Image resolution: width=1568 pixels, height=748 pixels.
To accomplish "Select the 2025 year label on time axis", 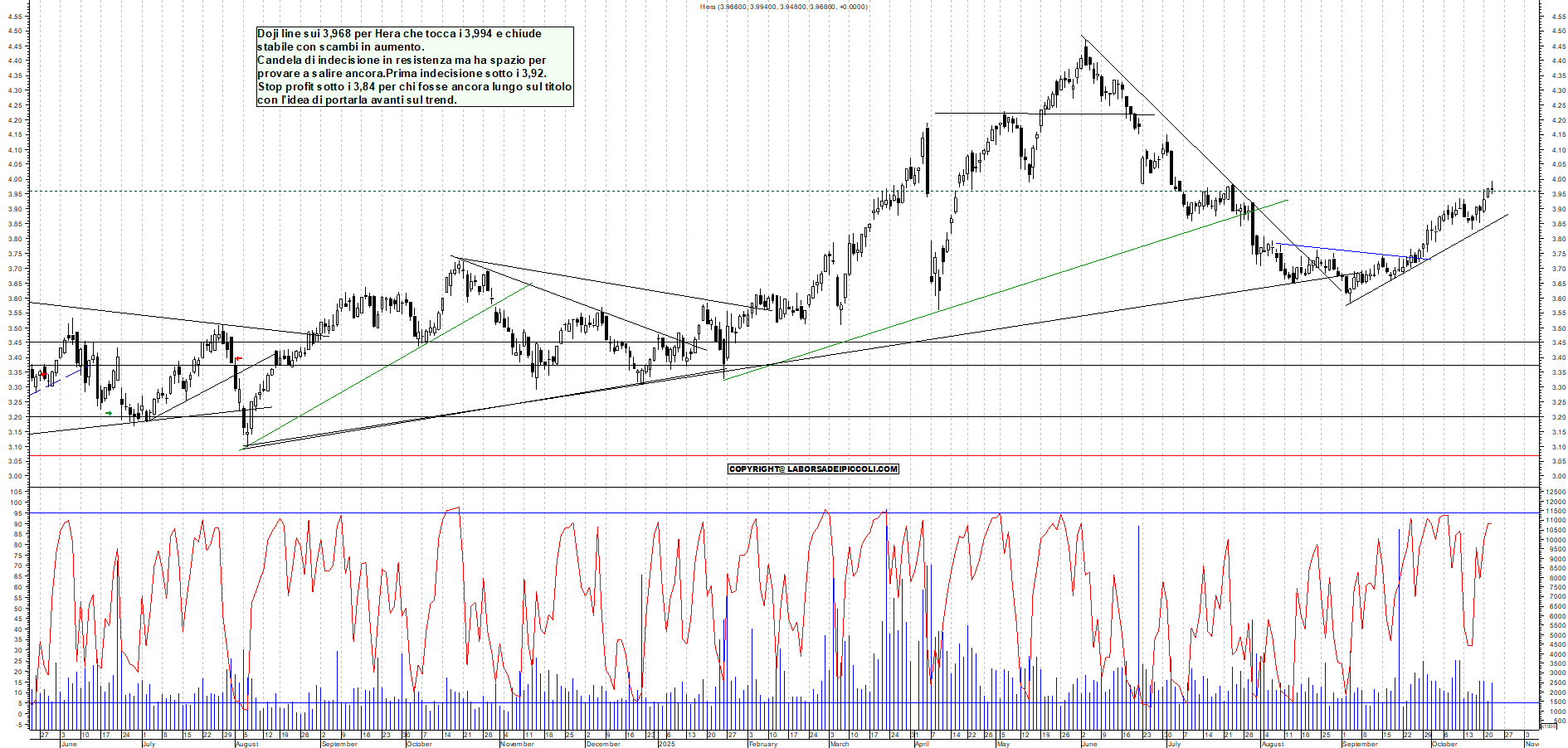I will pos(666,744).
